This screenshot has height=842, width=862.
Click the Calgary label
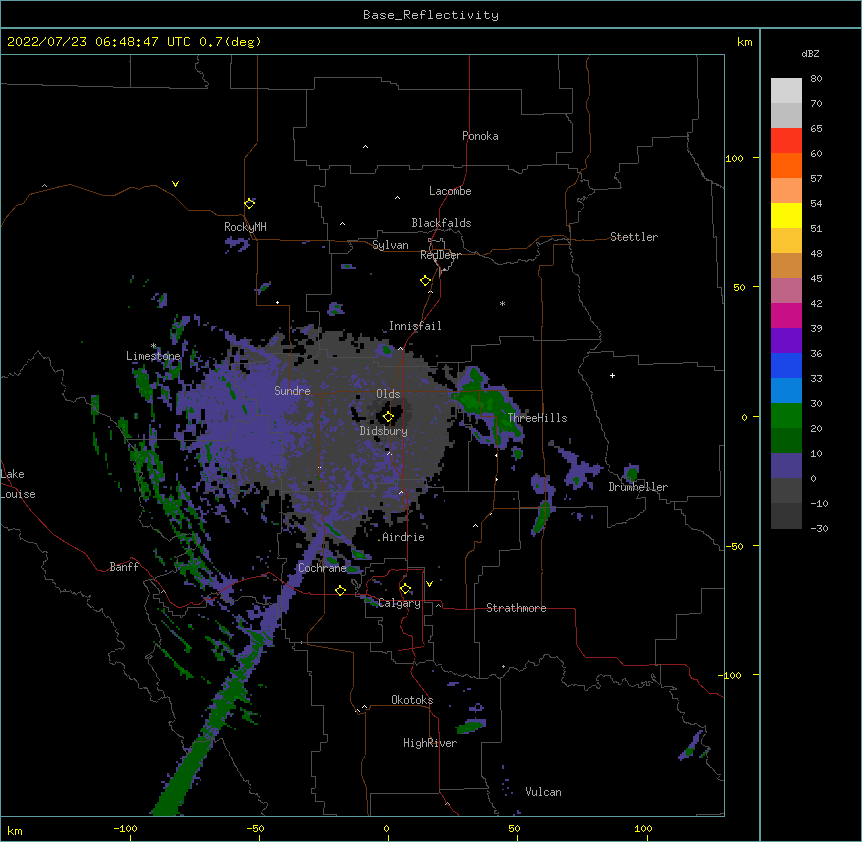coord(399,603)
